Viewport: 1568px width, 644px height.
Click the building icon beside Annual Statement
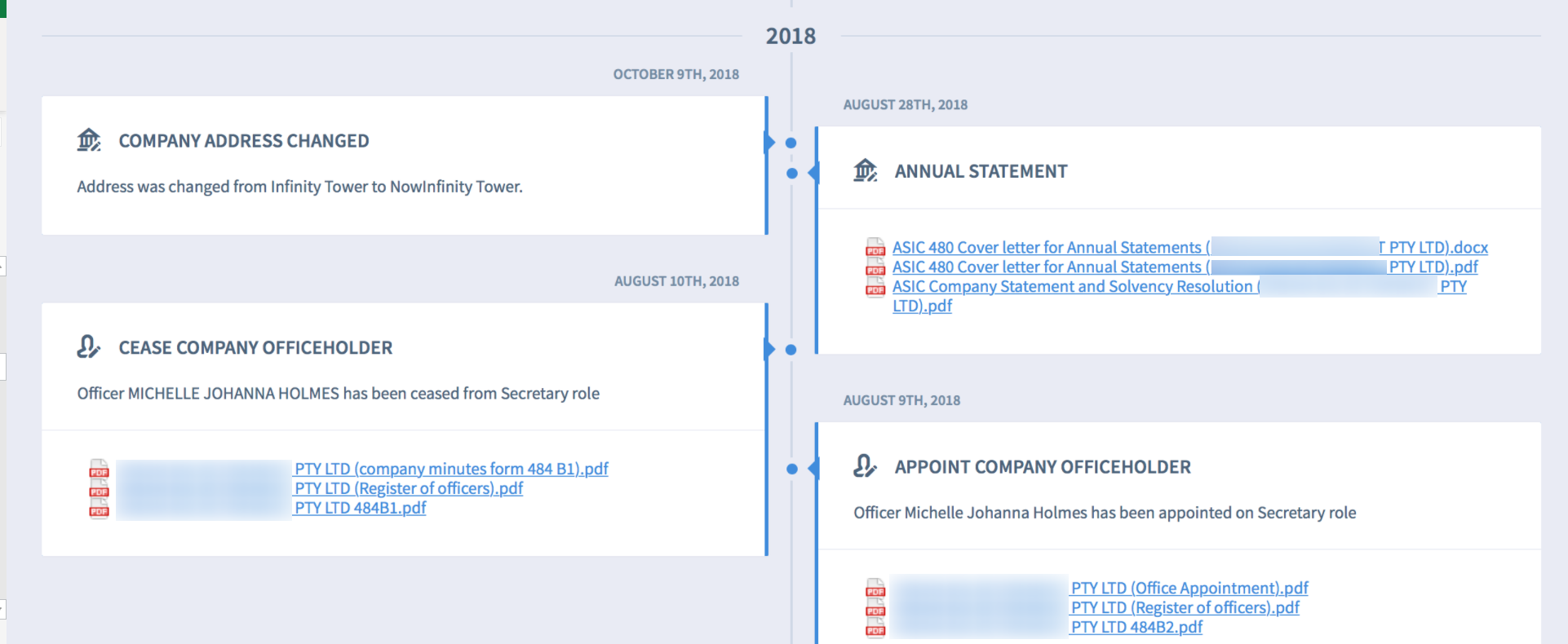[x=865, y=170]
